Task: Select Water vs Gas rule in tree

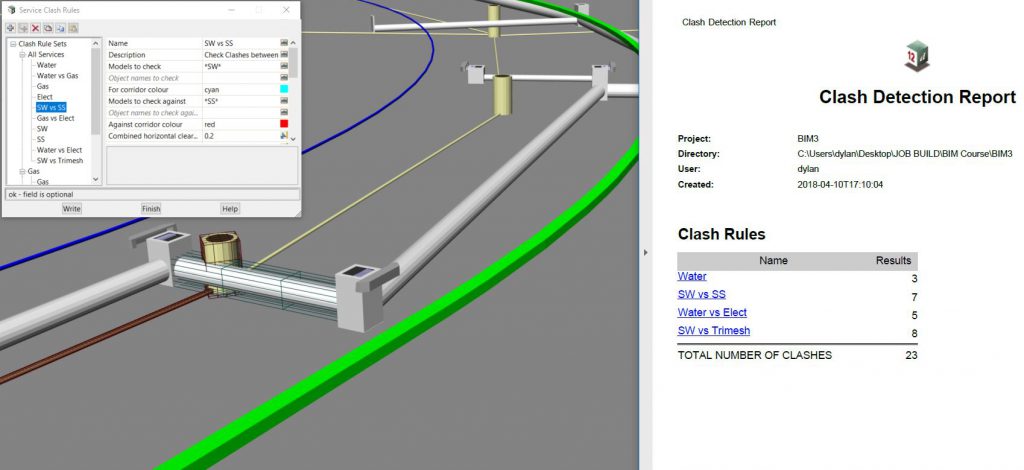Action: coord(57,76)
